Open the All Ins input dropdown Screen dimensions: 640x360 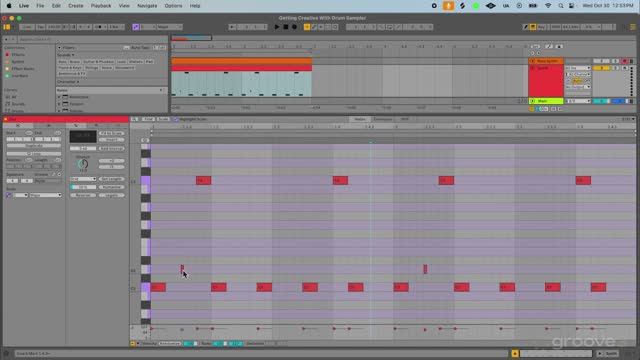pyautogui.click(x=578, y=68)
